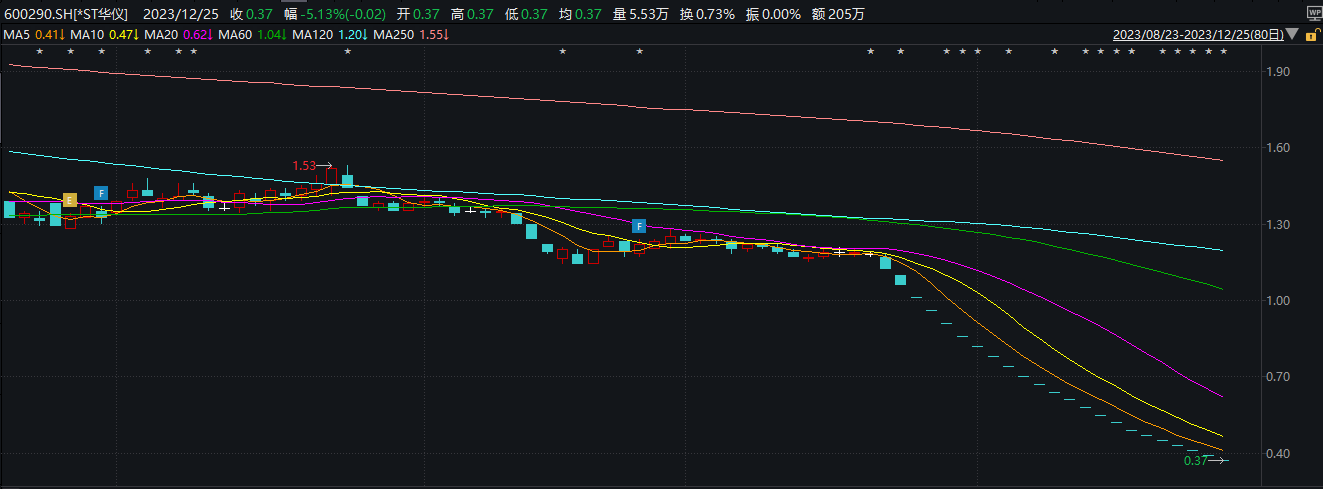Click the red 1.53 high price label

(x=304, y=165)
